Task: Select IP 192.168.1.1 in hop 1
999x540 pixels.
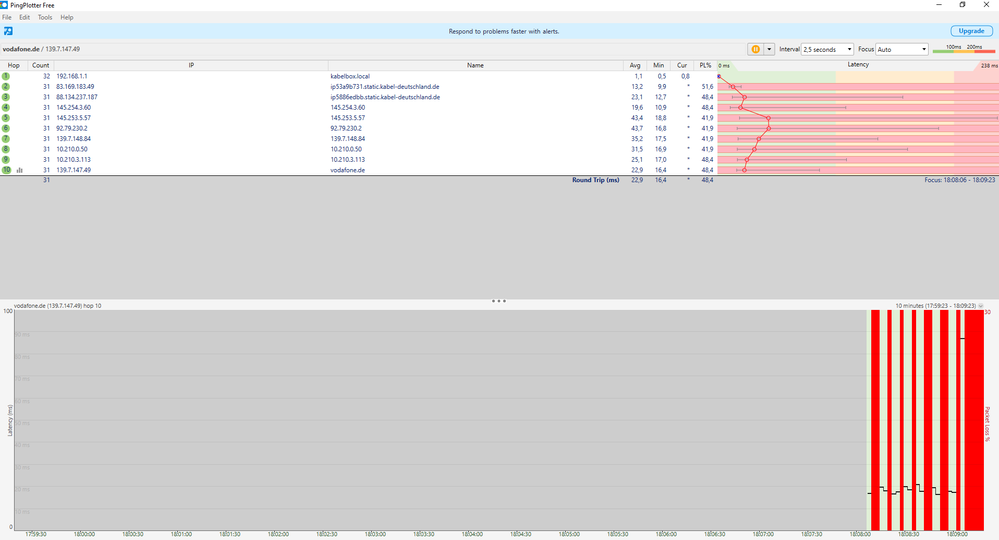Action: point(72,76)
